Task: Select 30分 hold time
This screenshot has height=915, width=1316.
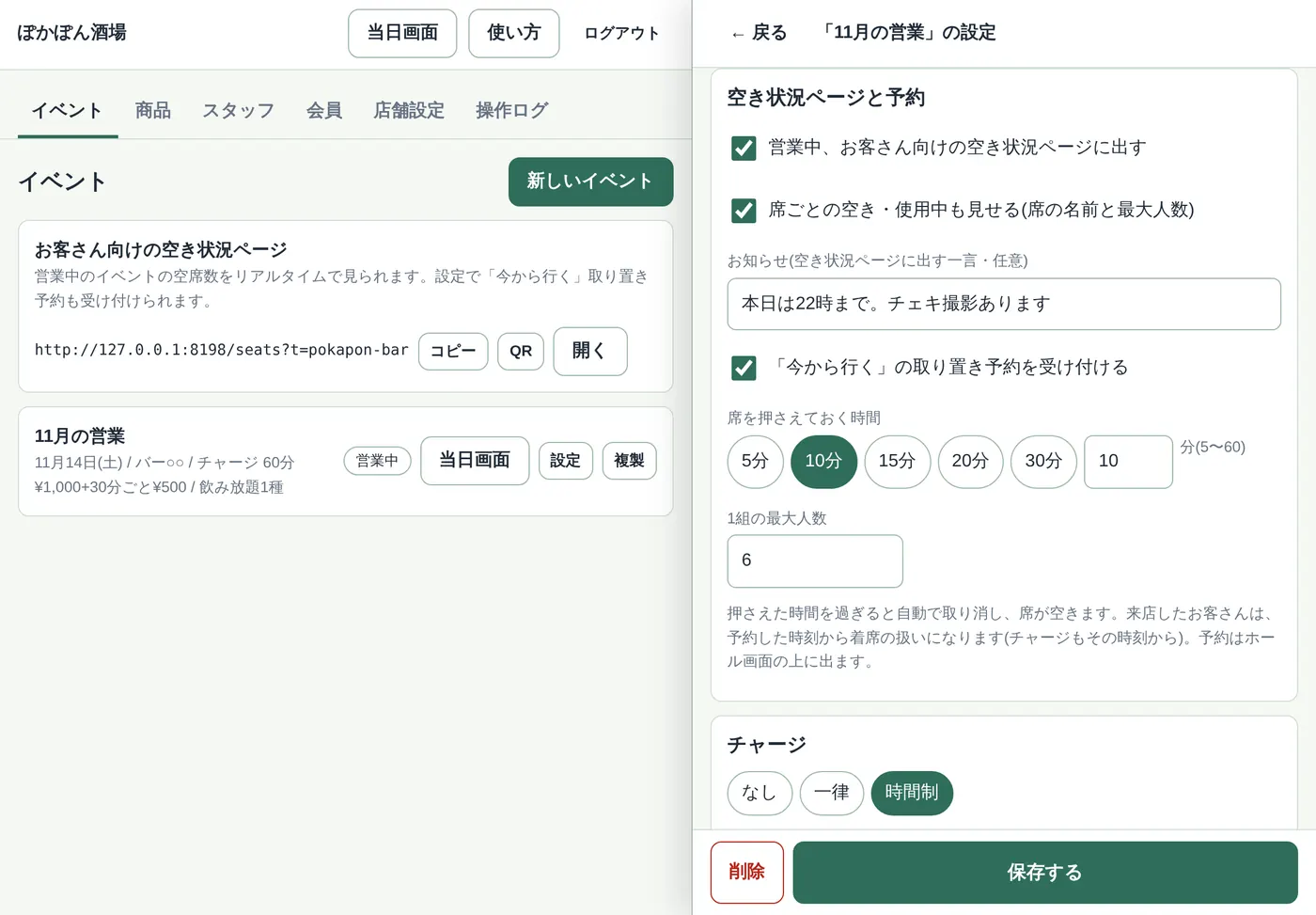Action: pyautogui.click(x=1043, y=462)
